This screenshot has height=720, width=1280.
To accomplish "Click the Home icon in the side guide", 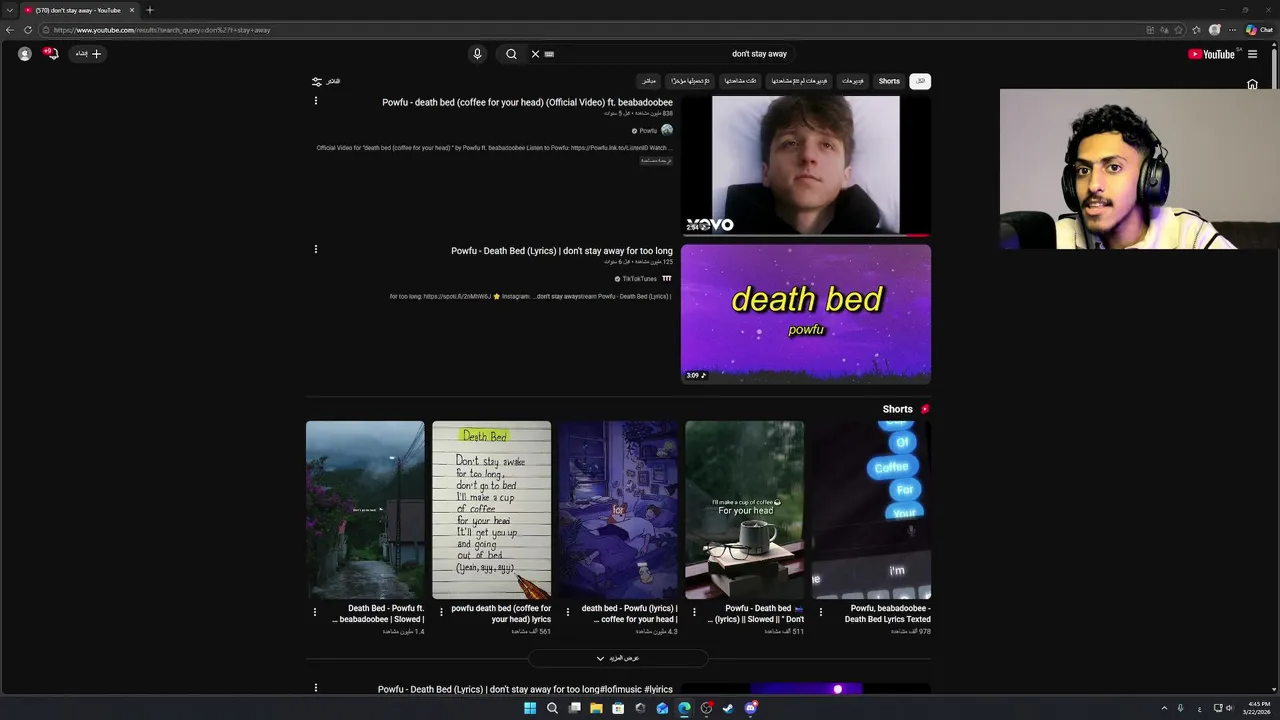I will click(1252, 85).
